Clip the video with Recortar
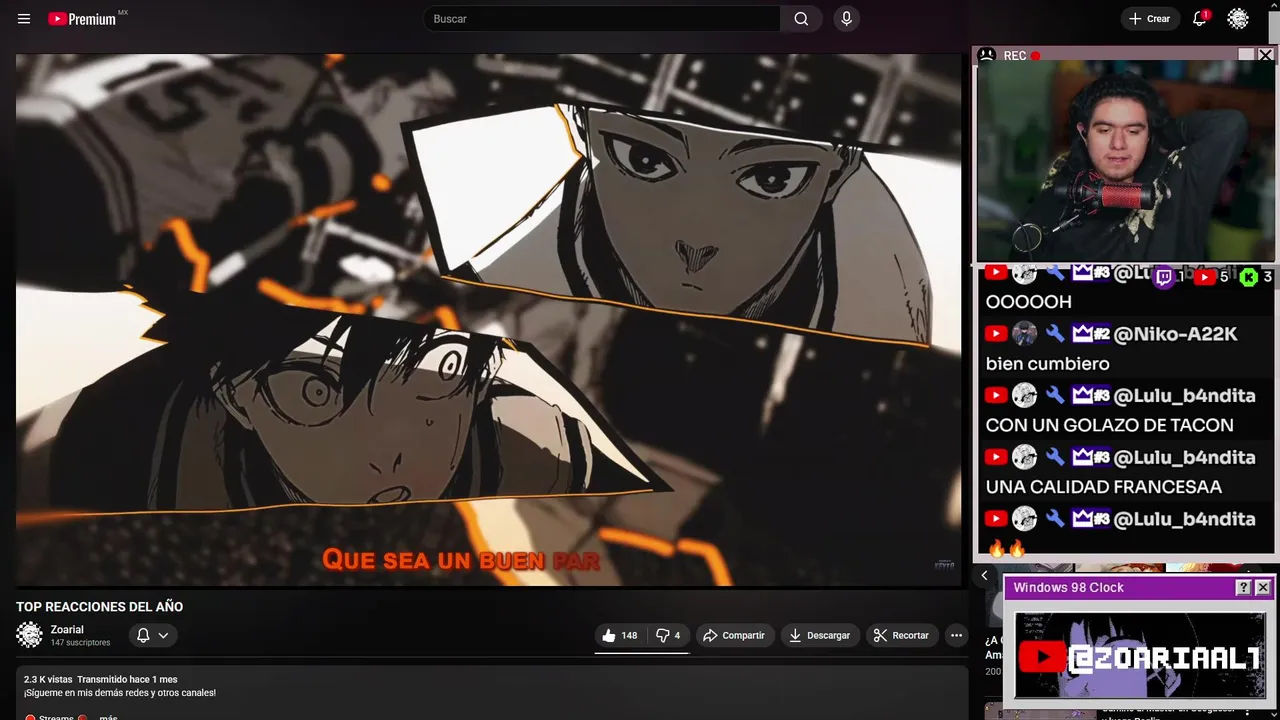Screen dimensions: 1280x720 901,635
